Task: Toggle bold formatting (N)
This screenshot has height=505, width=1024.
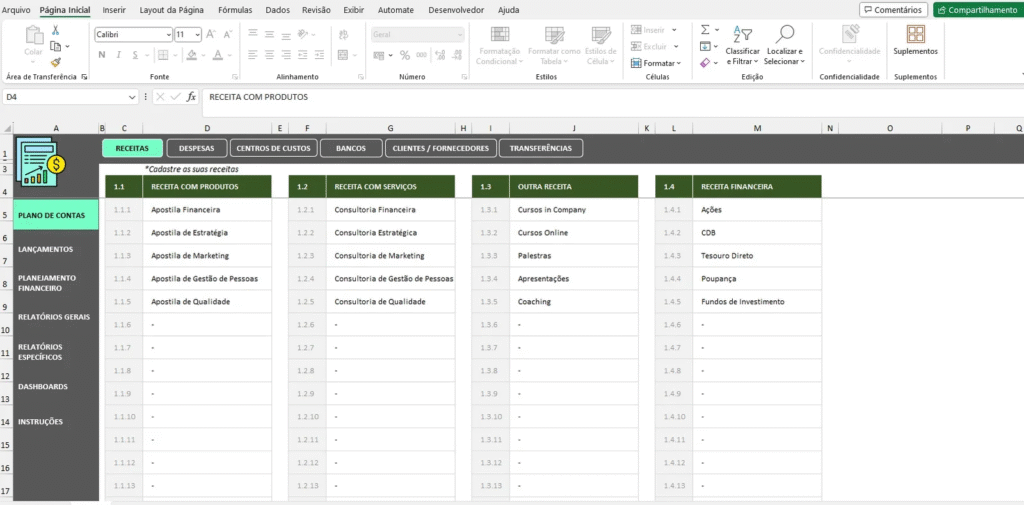Action: tap(101, 56)
